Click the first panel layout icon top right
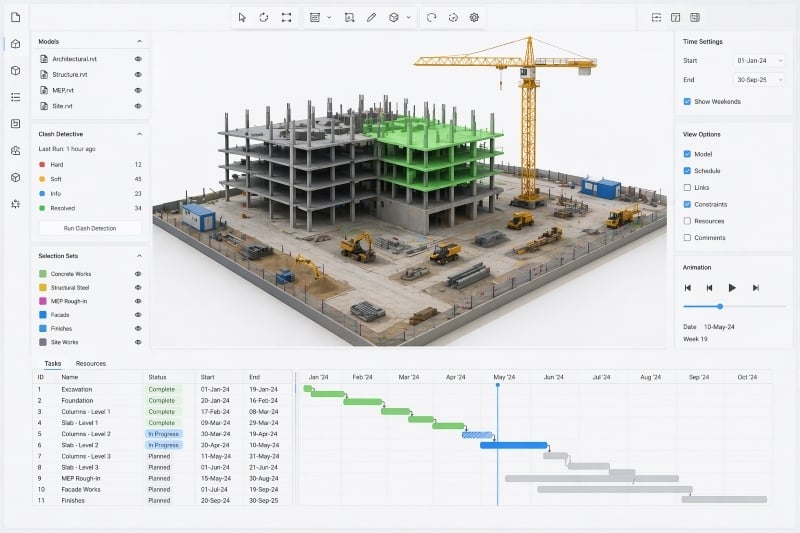 [657, 17]
